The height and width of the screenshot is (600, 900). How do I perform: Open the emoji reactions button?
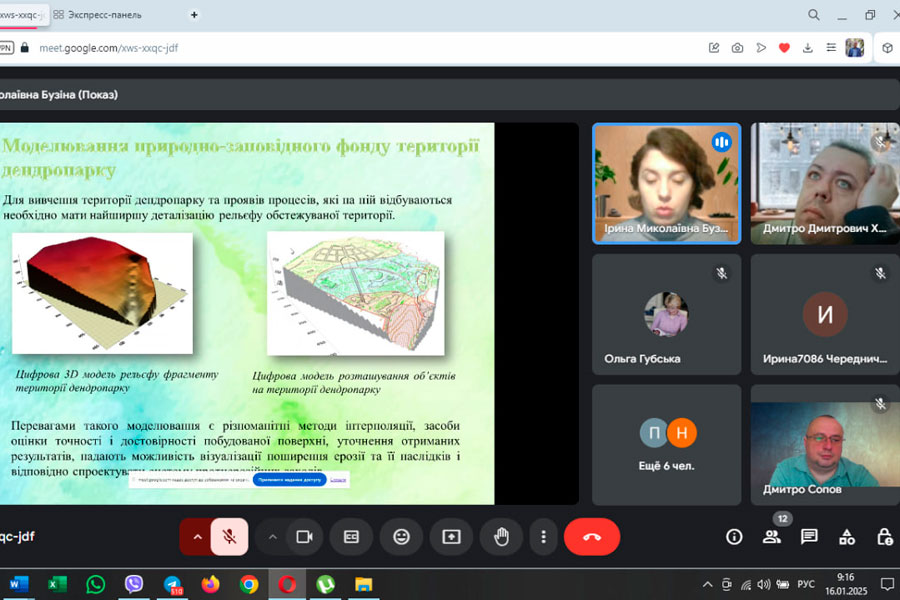[x=401, y=537]
